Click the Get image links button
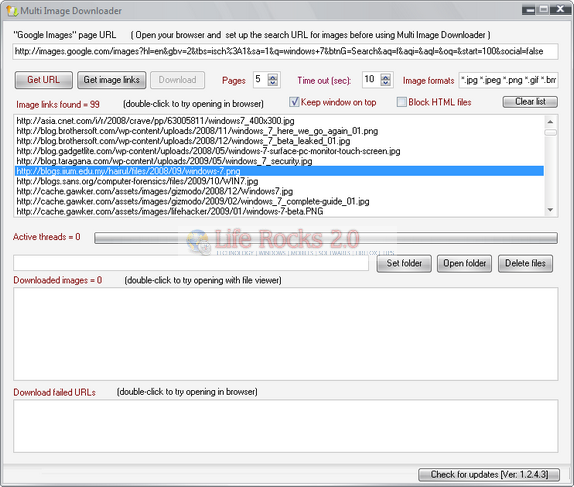The height and width of the screenshot is (487, 574). (x=111, y=80)
